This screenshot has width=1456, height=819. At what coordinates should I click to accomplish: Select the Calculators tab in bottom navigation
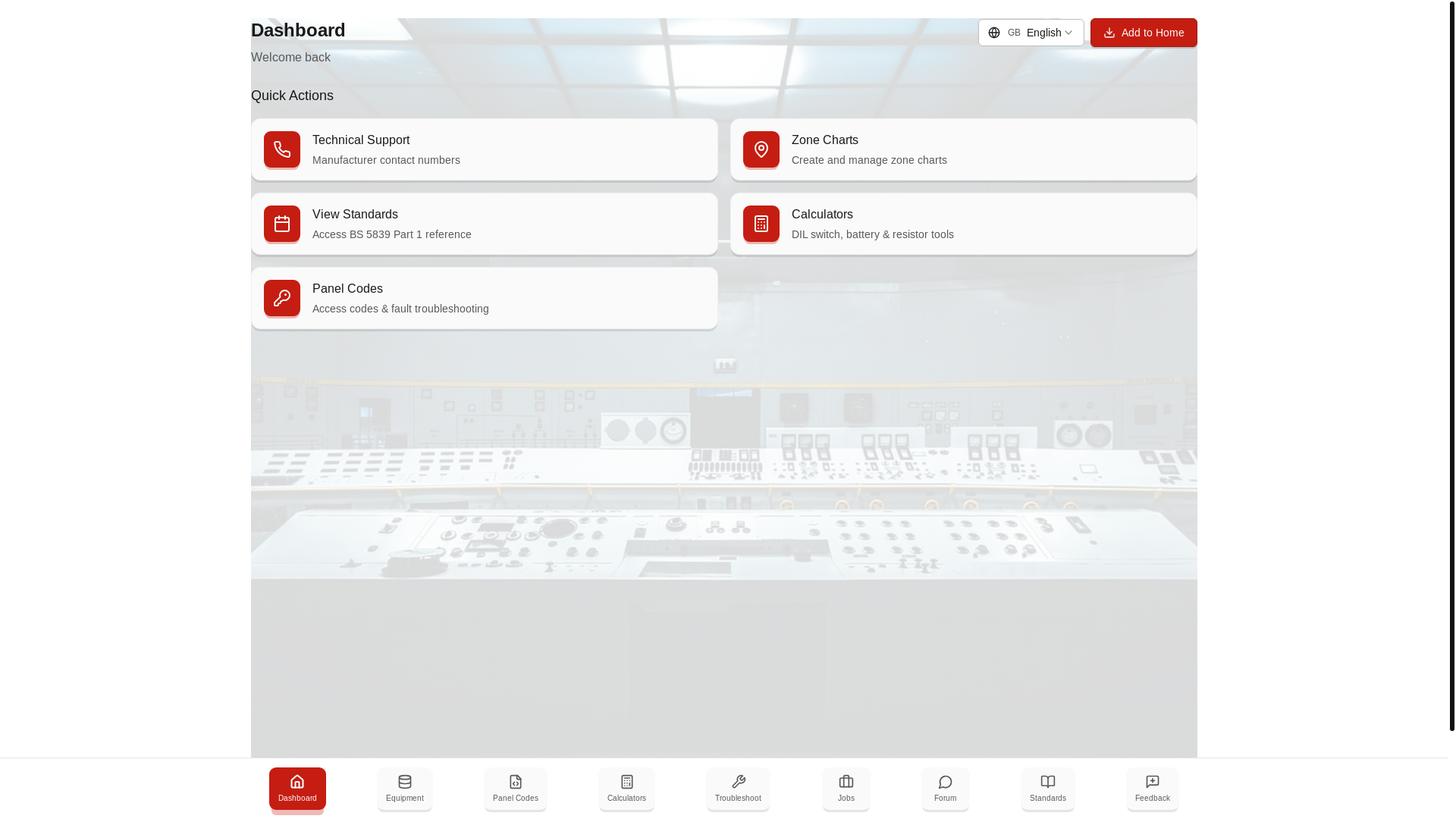(626, 789)
